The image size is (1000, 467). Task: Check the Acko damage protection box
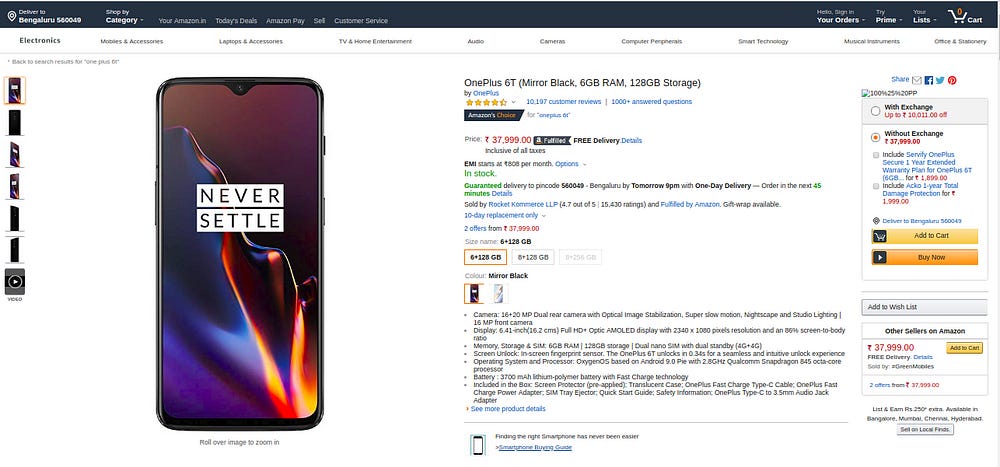tap(876, 186)
